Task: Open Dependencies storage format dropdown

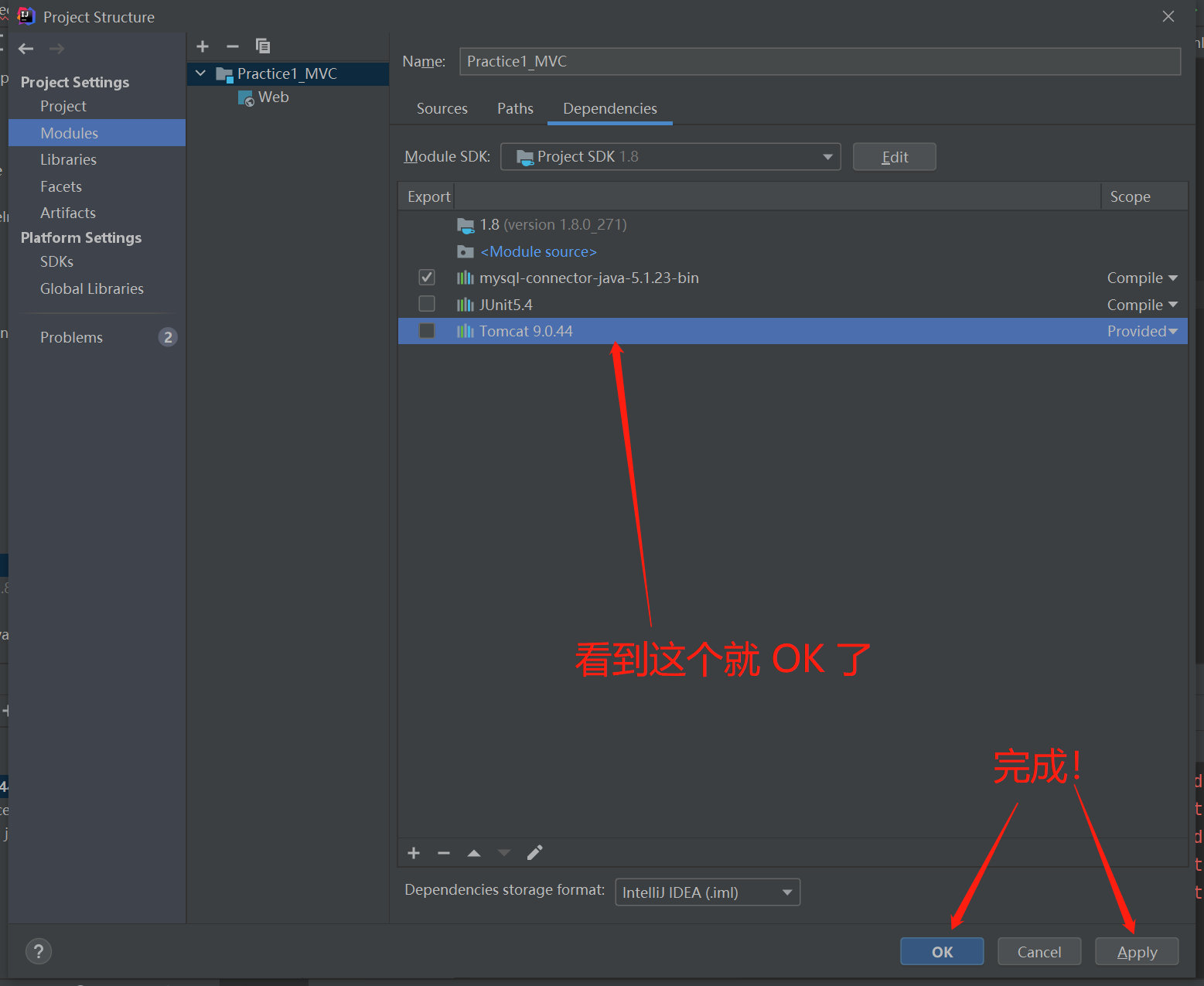Action: point(708,892)
